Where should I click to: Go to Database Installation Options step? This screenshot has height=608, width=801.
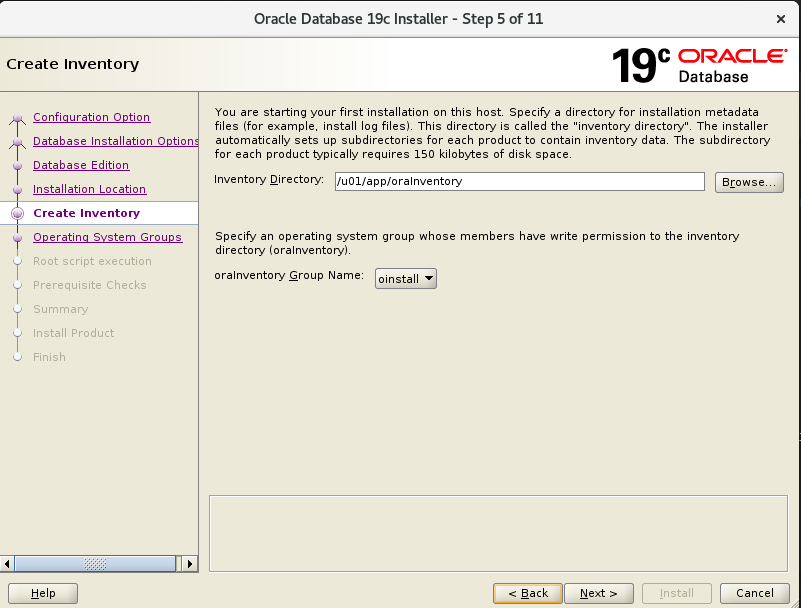[x=115, y=141]
